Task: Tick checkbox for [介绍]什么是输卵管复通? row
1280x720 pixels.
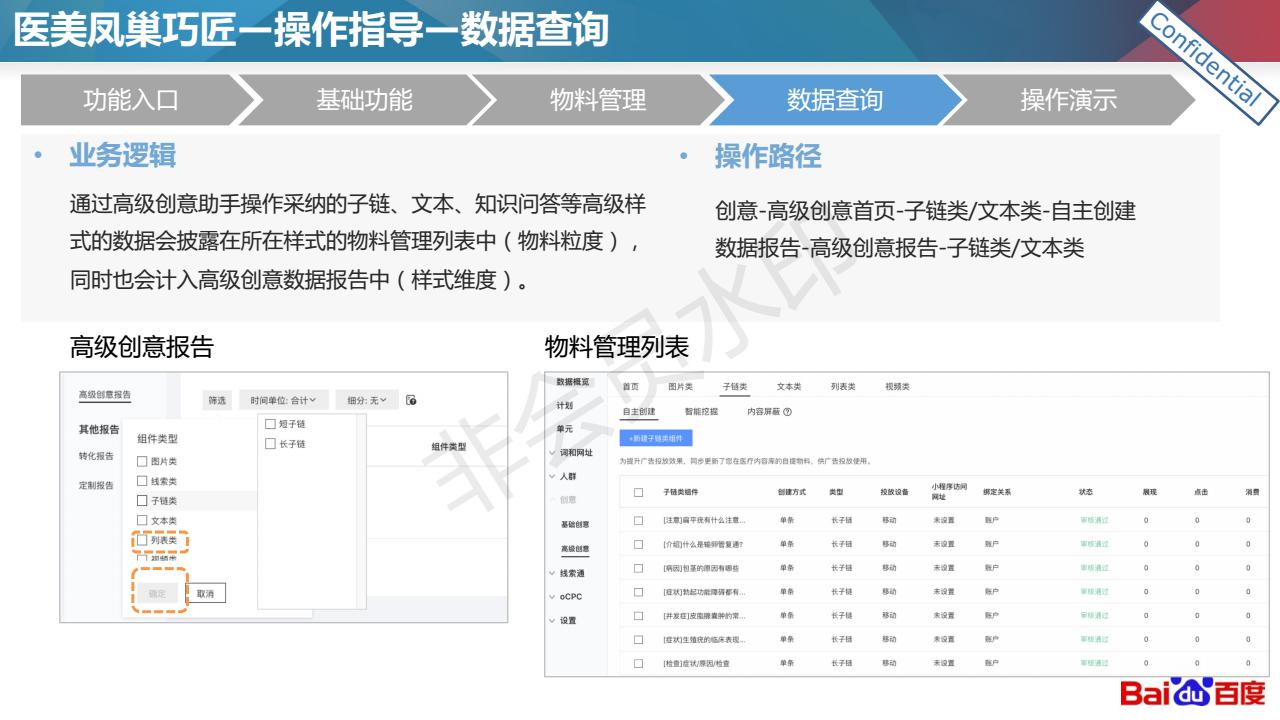Action: click(x=638, y=544)
